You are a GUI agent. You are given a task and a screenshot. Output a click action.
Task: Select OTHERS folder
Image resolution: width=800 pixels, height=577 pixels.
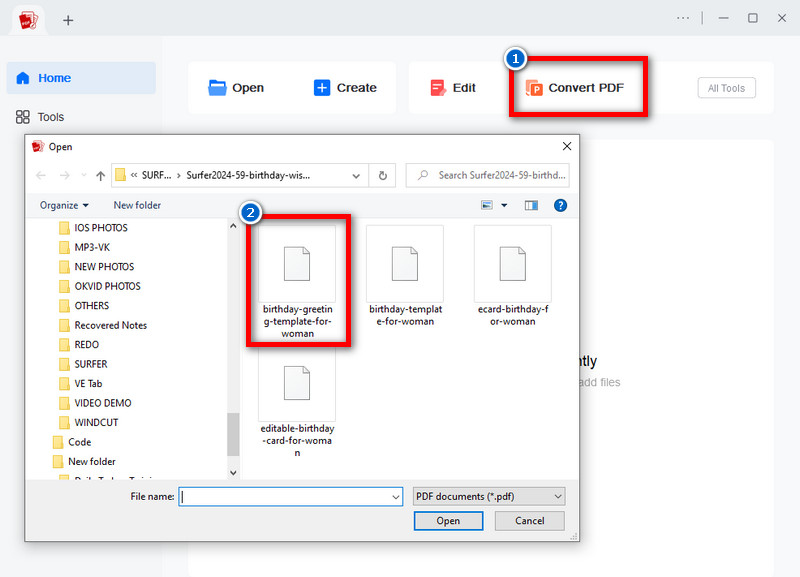click(x=84, y=306)
